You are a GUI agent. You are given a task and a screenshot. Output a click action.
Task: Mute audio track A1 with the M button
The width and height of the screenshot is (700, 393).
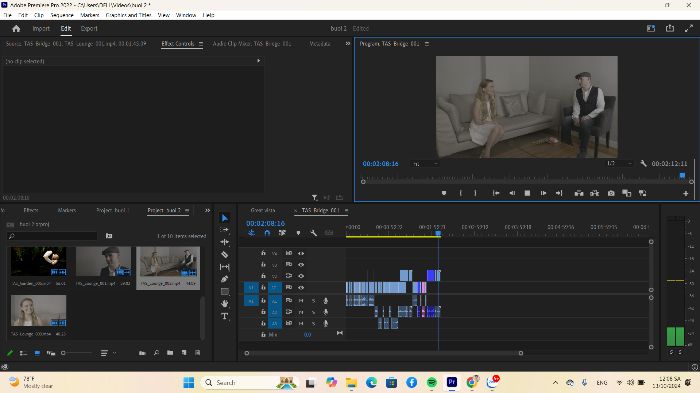coord(301,301)
